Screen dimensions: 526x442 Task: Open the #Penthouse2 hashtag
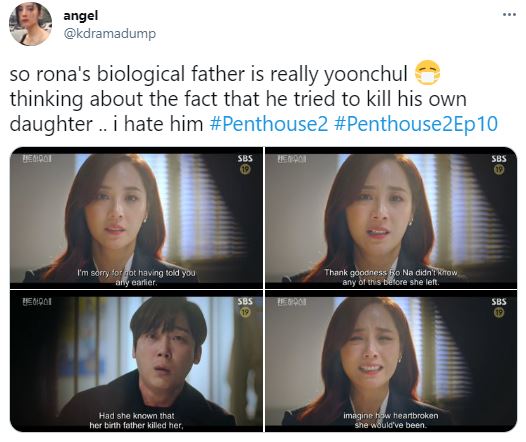268,124
